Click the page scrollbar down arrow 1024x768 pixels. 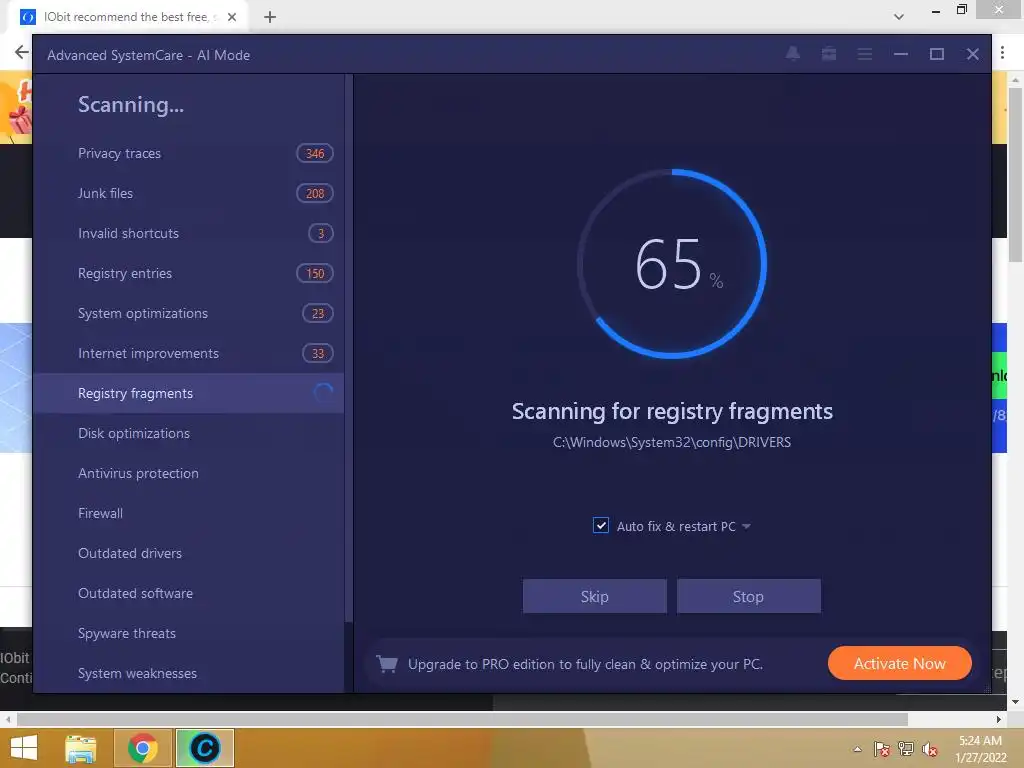pyautogui.click(x=1015, y=702)
